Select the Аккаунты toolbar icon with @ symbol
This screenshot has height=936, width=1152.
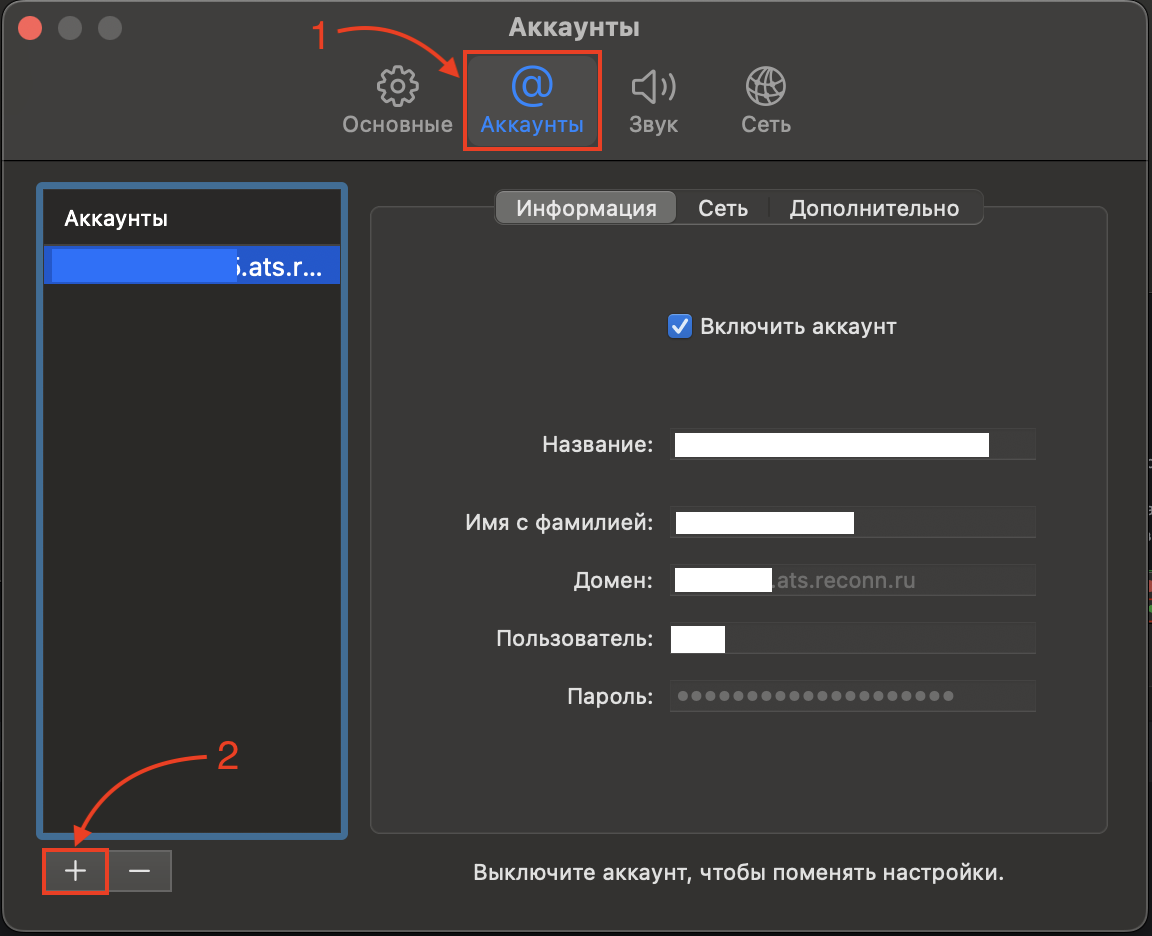tap(531, 101)
